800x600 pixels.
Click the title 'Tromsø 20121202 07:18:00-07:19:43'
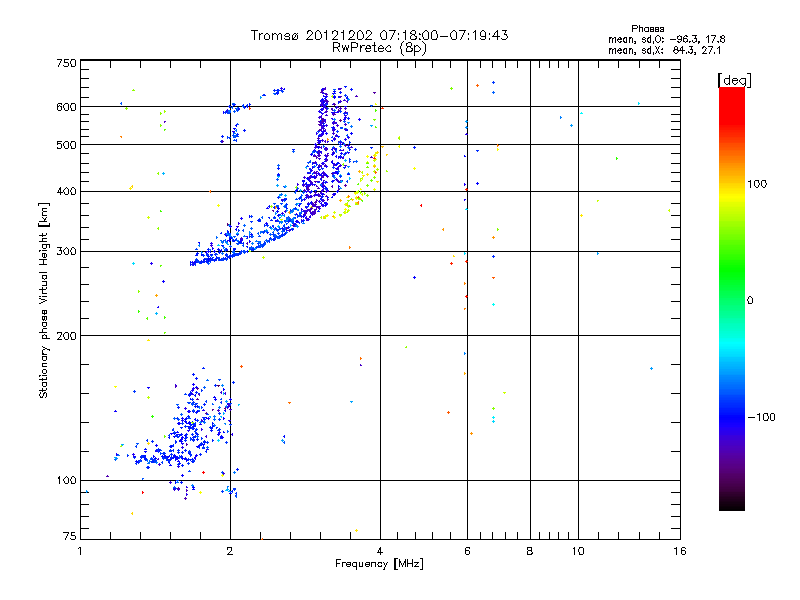click(x=379, y=35)
